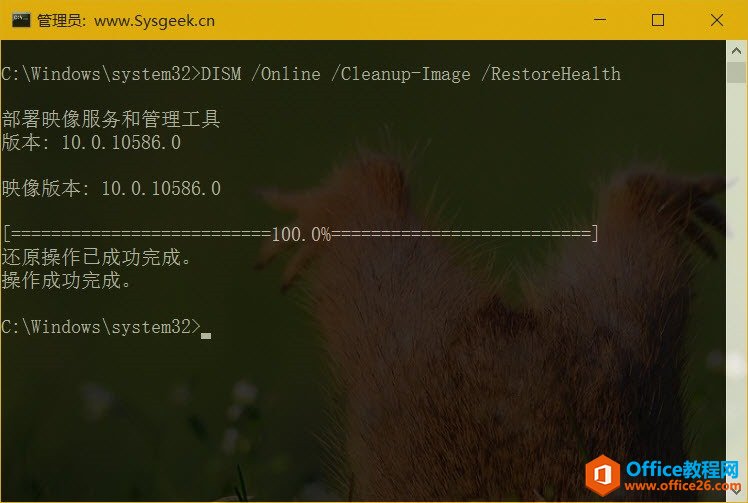Click the message 还原操作已成功完成。
The image size is (748, 503).
pyautogui.click(x=96, y=257)
